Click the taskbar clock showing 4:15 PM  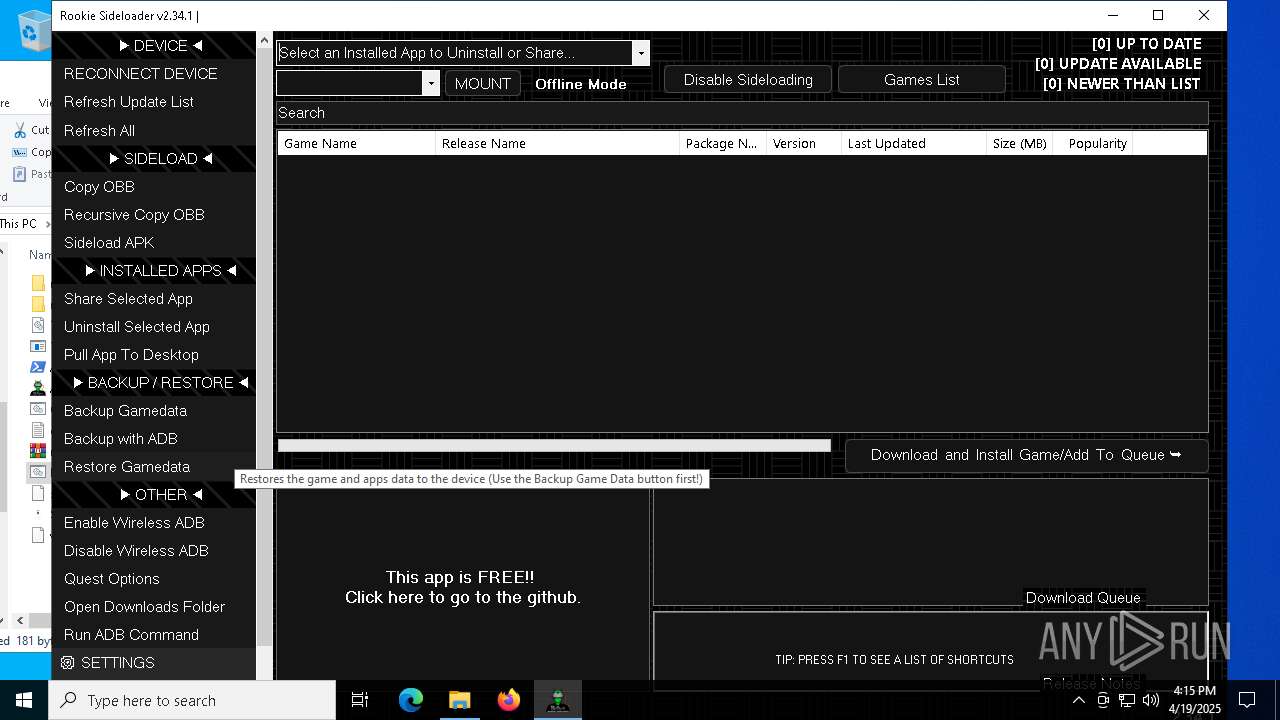(1194, 700)
